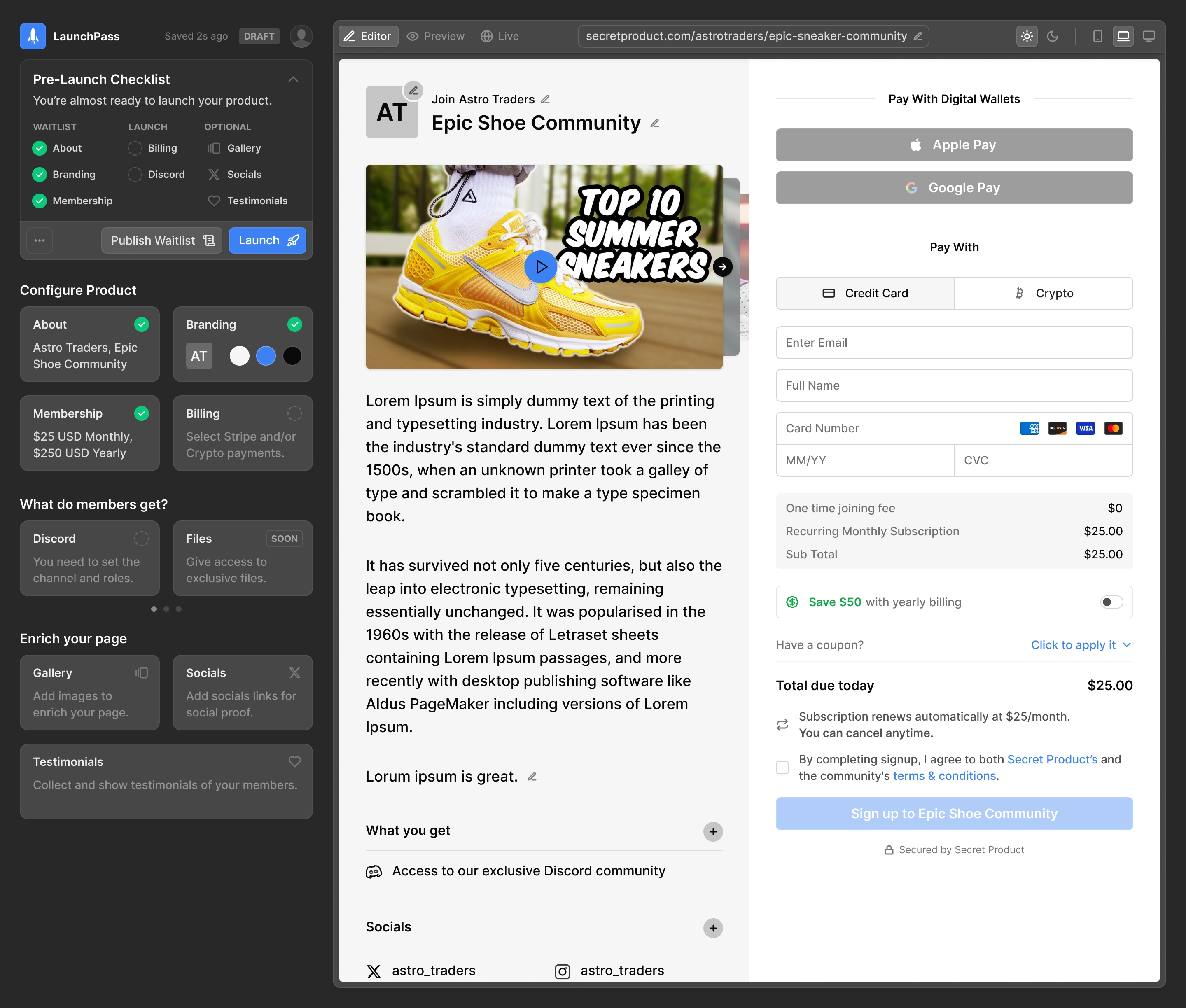The width and height of the screenshot is (1186, 1008).
Task: Click the blue Launch button
Action: pyautogui.click(x=268, y=240)
